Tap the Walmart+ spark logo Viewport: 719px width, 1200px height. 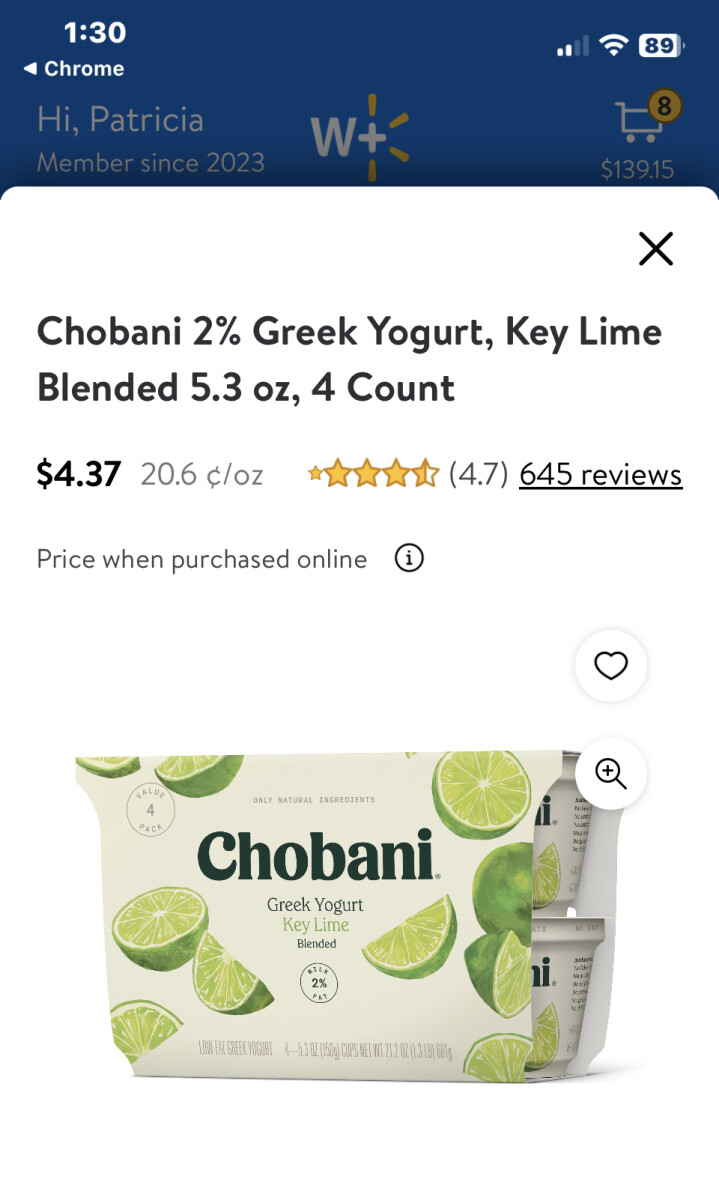(359, 138)
